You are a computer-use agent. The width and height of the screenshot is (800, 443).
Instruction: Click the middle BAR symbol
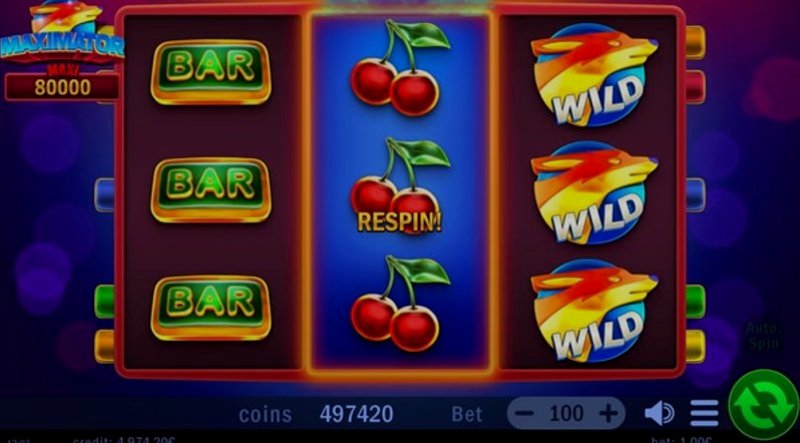211,190
